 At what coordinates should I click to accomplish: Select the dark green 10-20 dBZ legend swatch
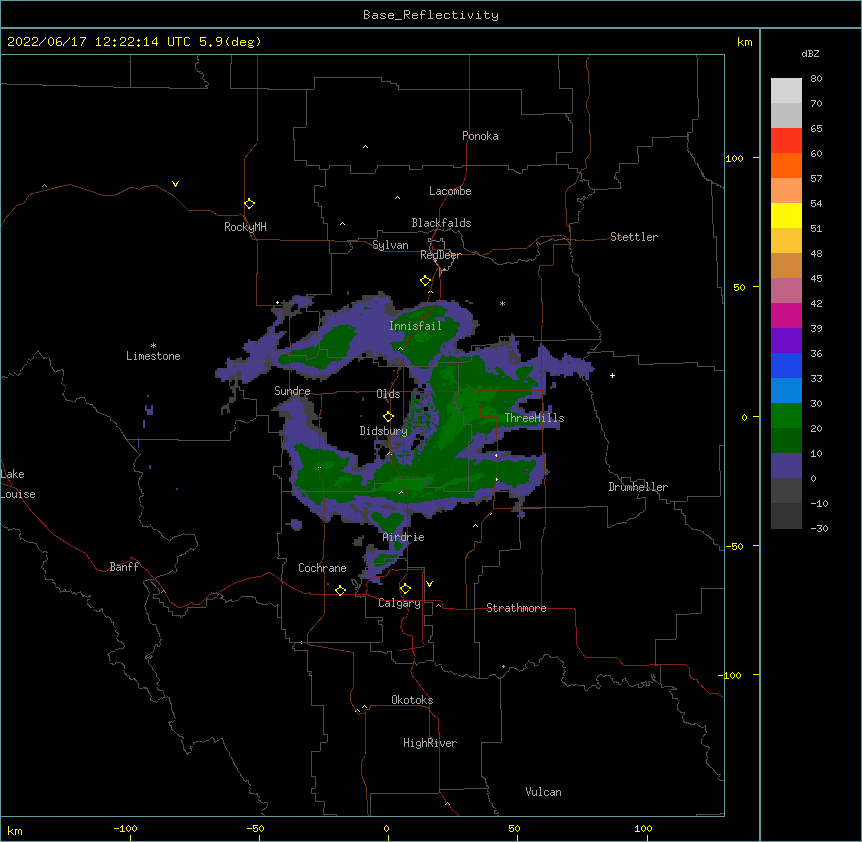[x=786, y=441]
